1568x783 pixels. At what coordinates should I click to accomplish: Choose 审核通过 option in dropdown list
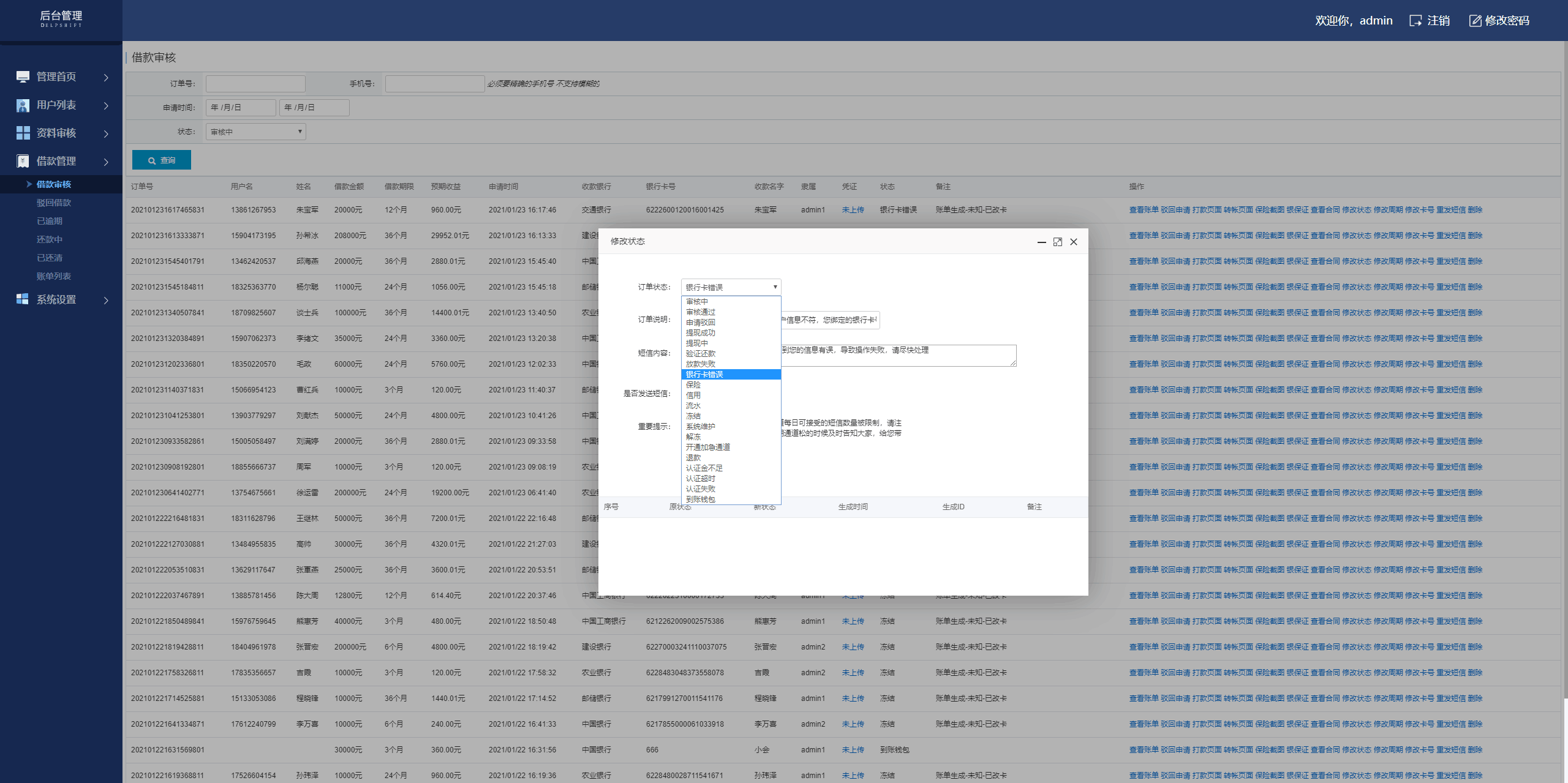(x=700, y=312)
